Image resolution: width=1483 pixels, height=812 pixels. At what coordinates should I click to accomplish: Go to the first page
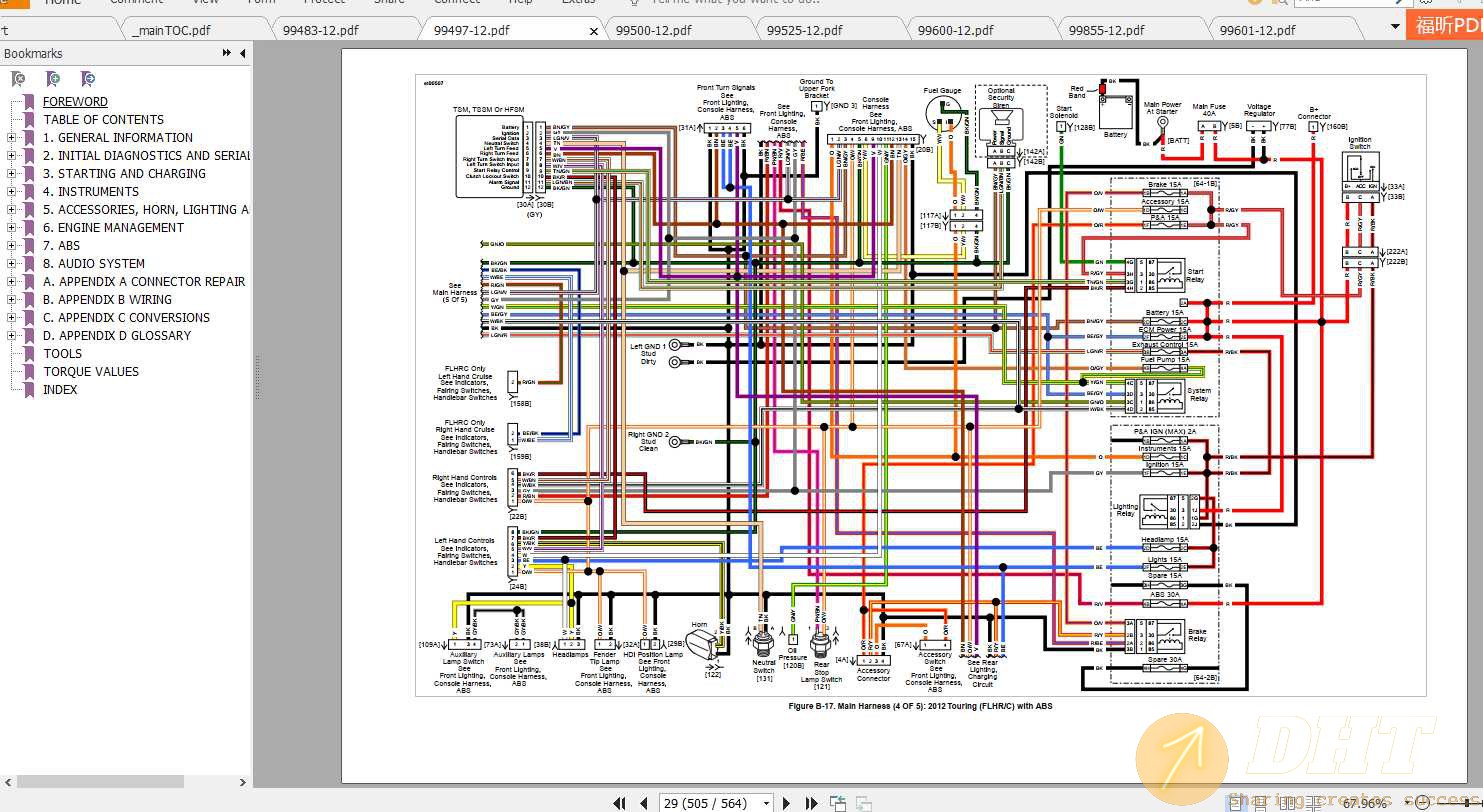click(619, 803)
